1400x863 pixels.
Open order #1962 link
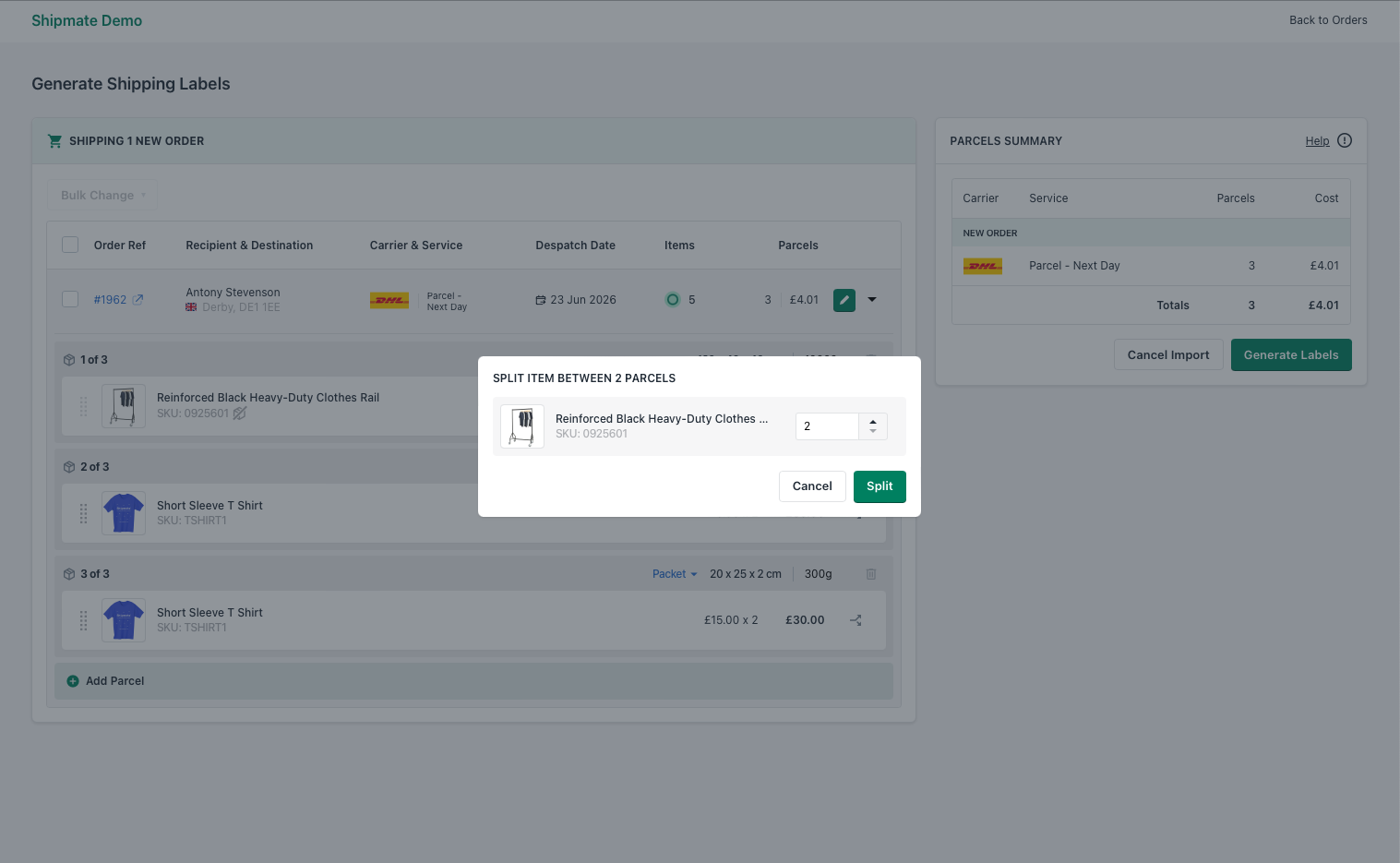(x=110, y=300)
